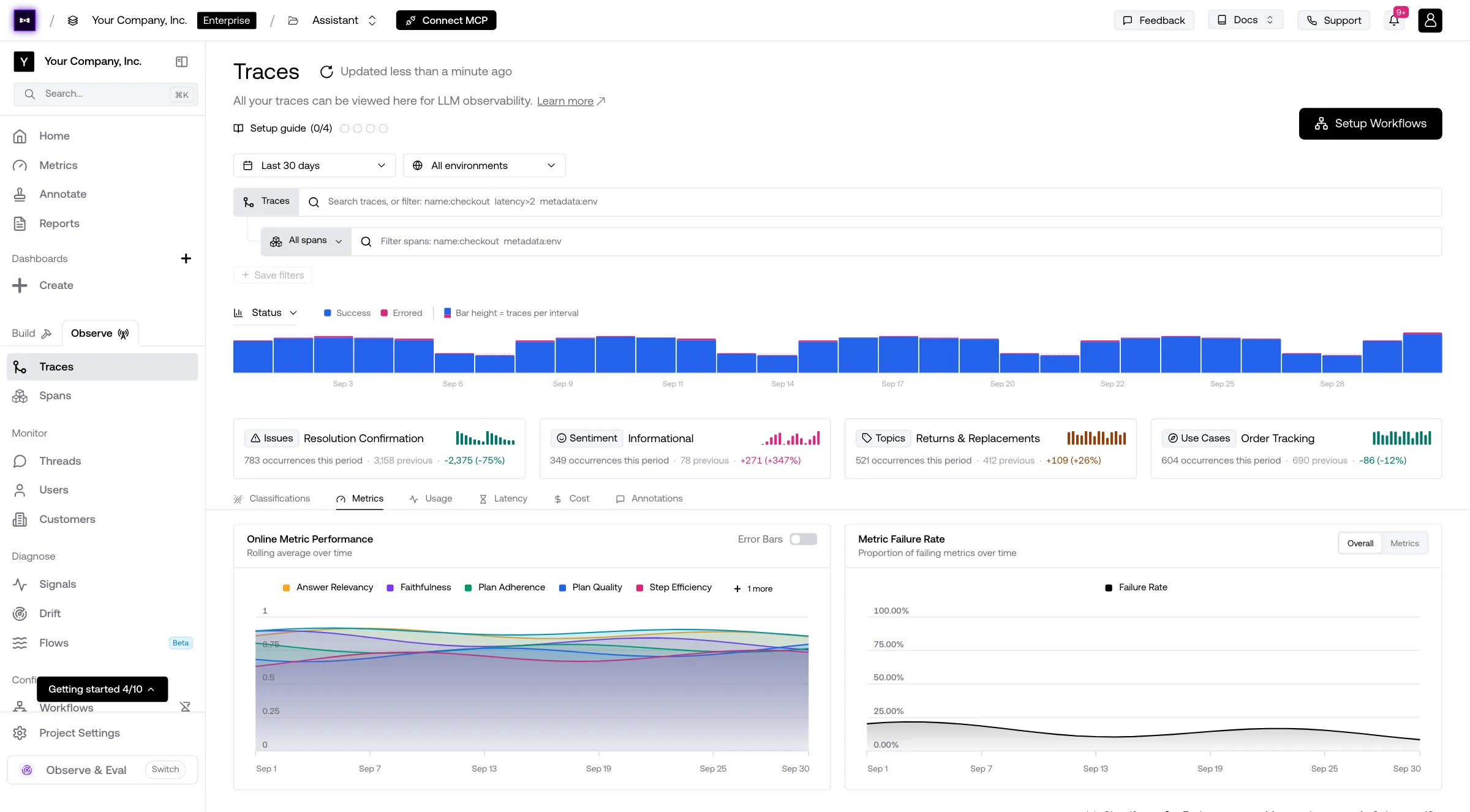Switch to the Build tab
Viewport: 1470px width, 812px height.
click(32, 333)
